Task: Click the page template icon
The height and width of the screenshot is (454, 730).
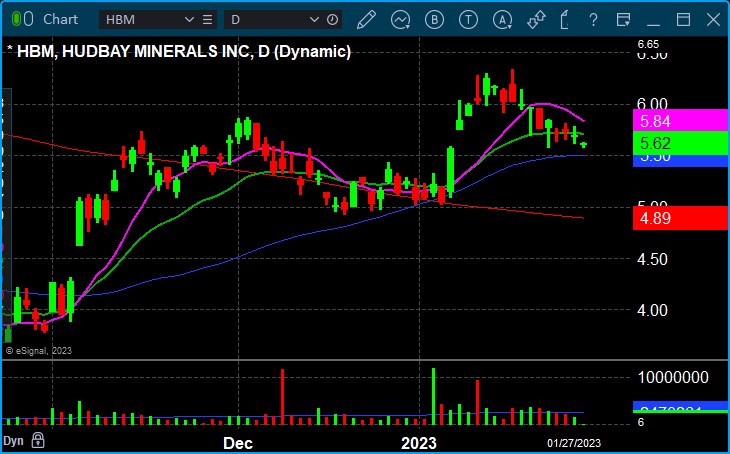Action: tap(565, 20)
